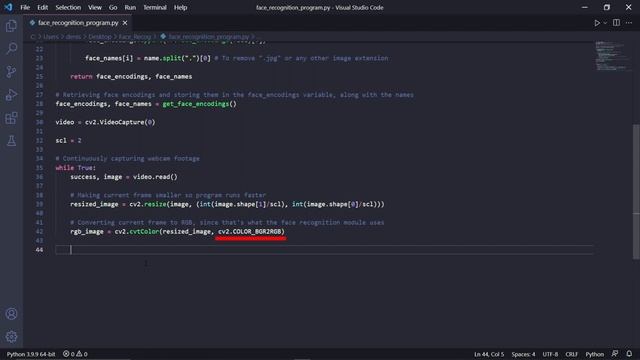640x360 pixels.
Task: Click Users in the breadcrumb path
Action: 51,37
